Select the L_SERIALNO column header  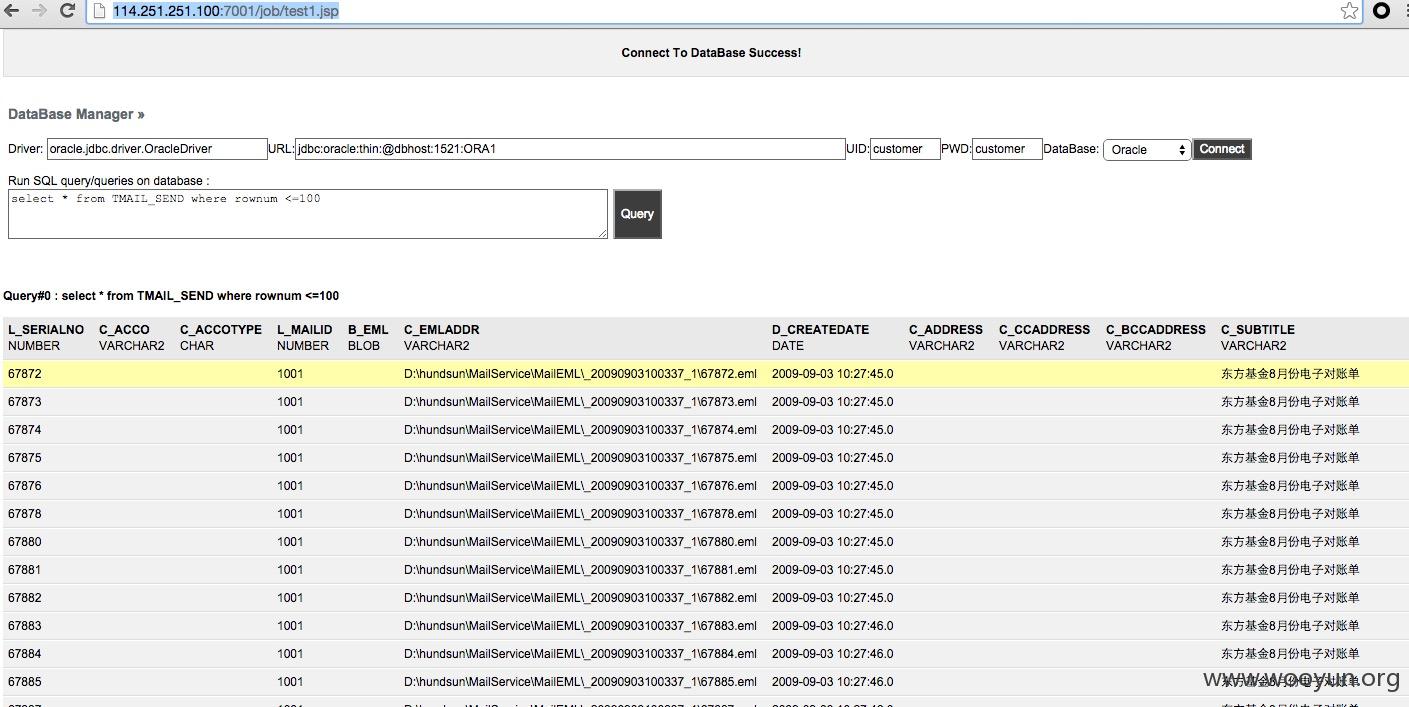point(46,330)
